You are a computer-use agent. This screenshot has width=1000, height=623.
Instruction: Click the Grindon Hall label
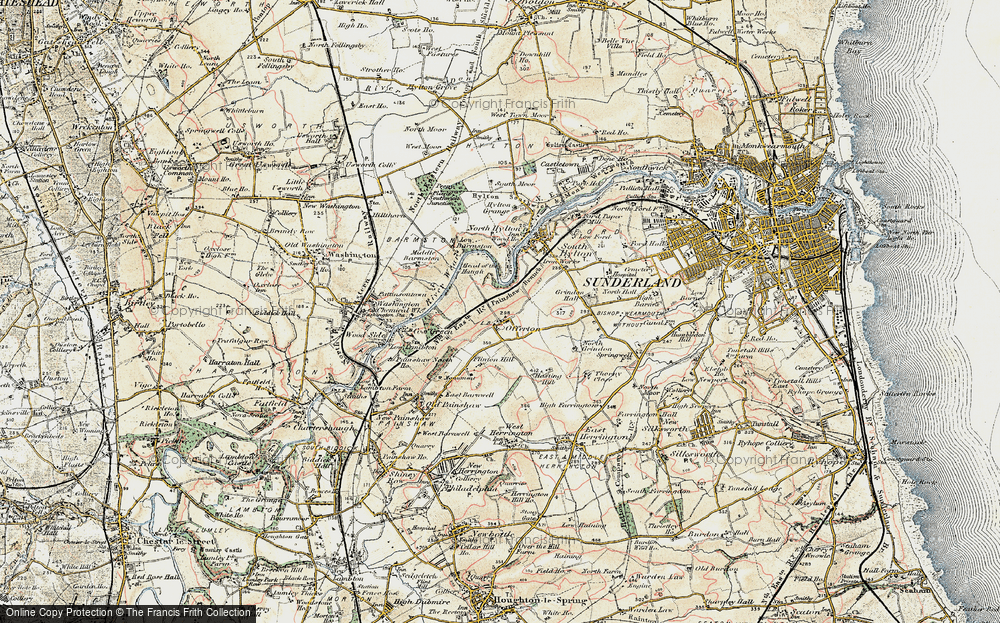(x=568, y=295)
